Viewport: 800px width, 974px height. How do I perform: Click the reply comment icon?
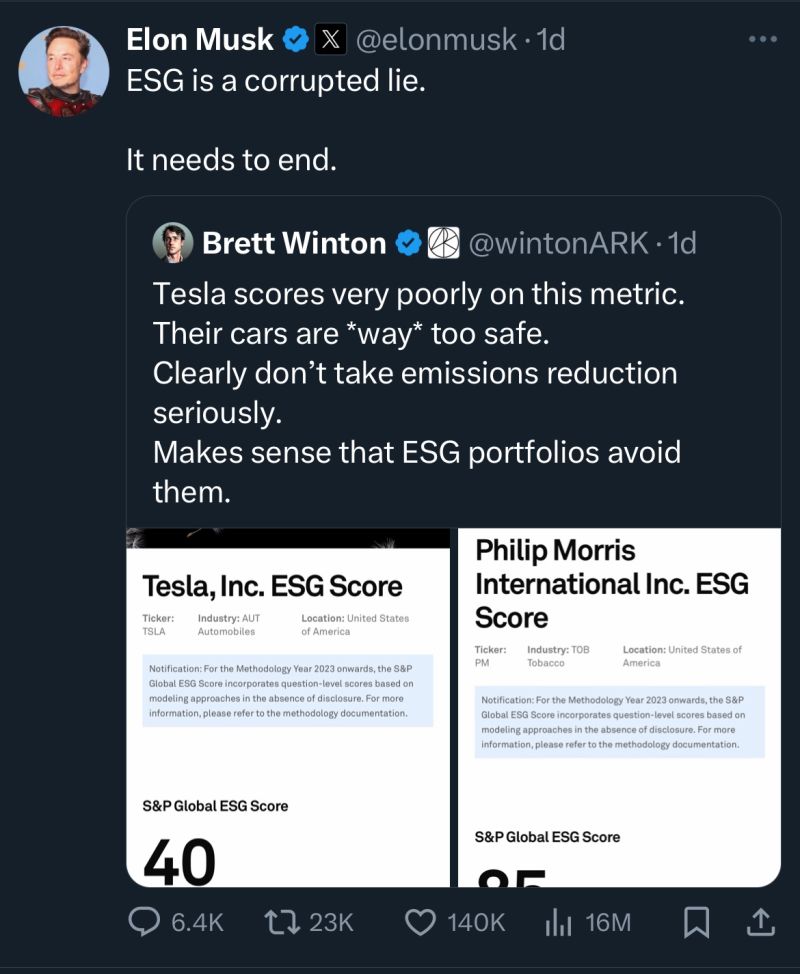click(x=146, y=921)
